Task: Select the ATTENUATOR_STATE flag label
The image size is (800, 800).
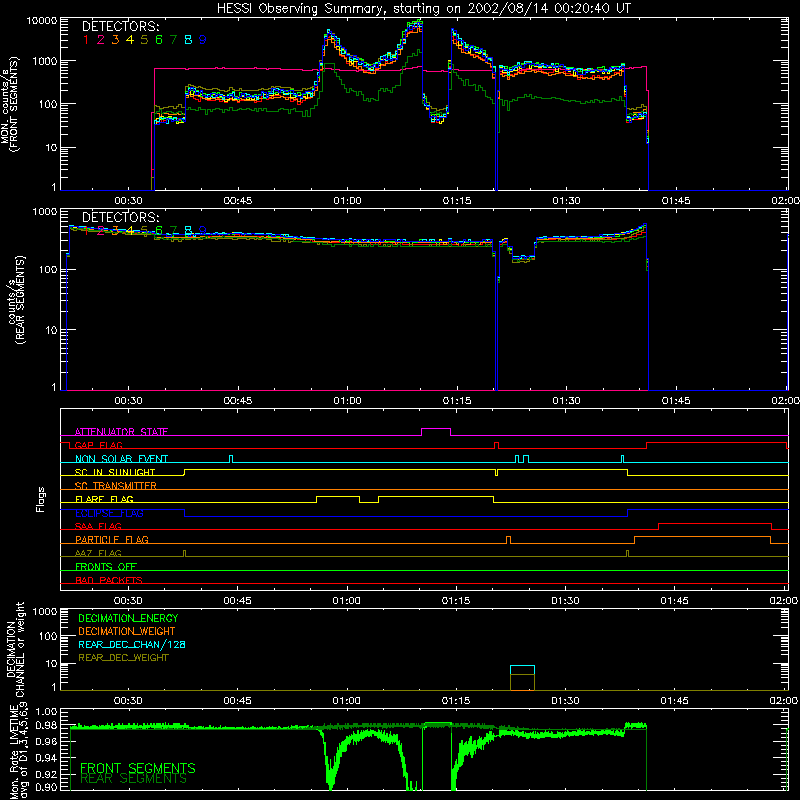Action: click(x=121, y=432)
